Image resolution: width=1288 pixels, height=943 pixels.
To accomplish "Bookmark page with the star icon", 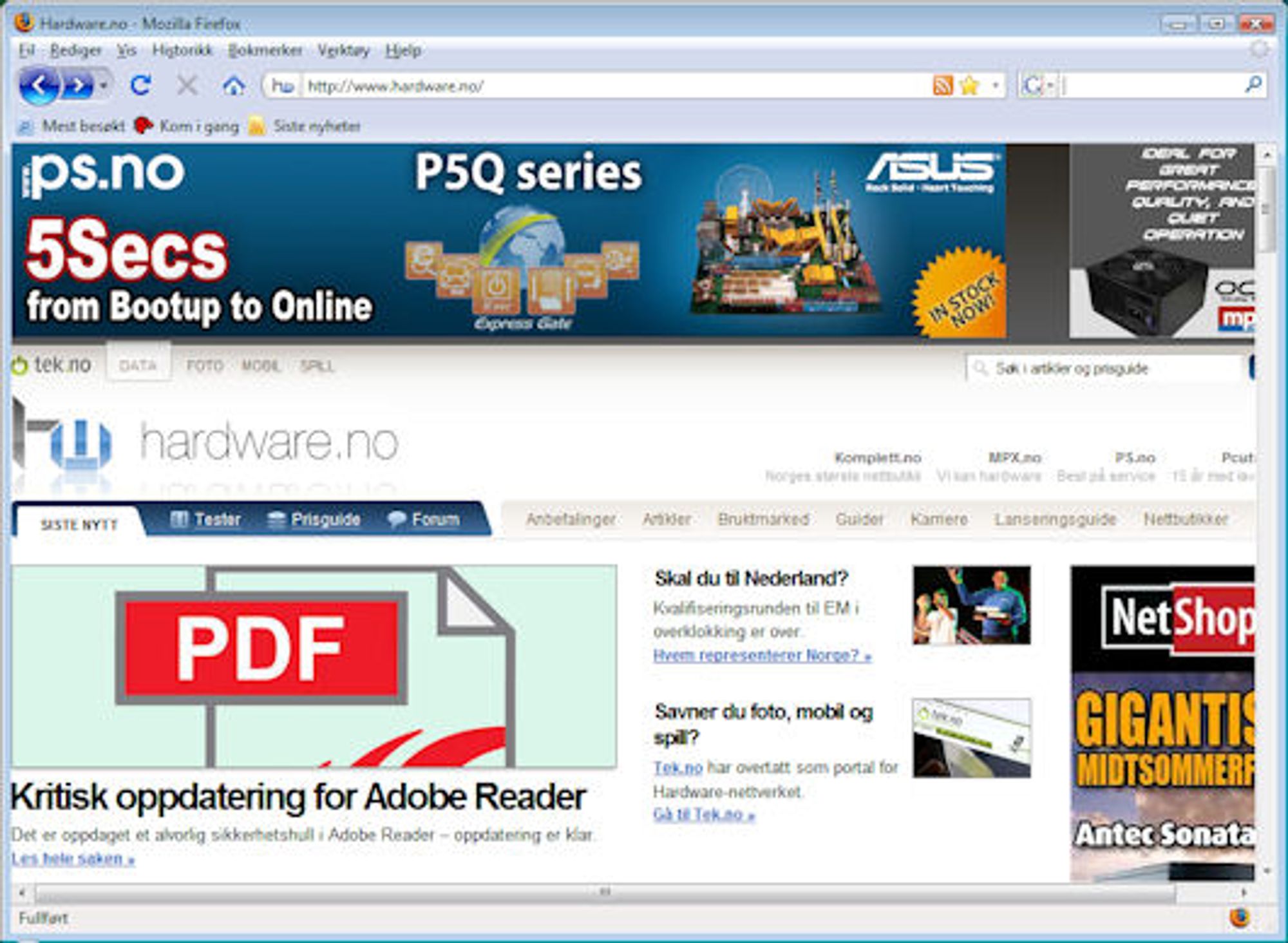I will pos(970,86).
